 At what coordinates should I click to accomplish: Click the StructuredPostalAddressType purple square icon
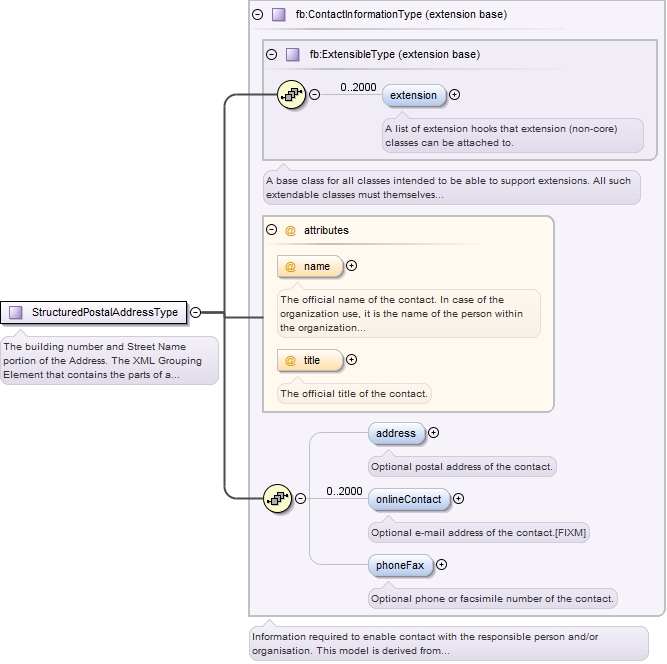16,312
